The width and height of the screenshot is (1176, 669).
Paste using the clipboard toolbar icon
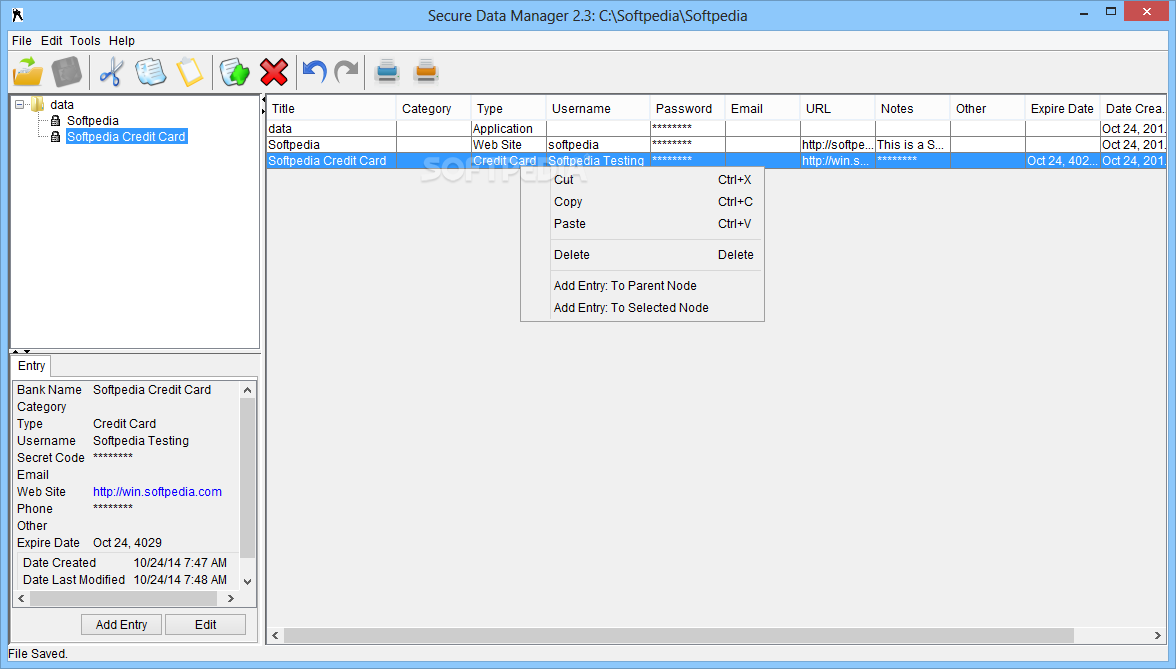(x=190, y=72)
